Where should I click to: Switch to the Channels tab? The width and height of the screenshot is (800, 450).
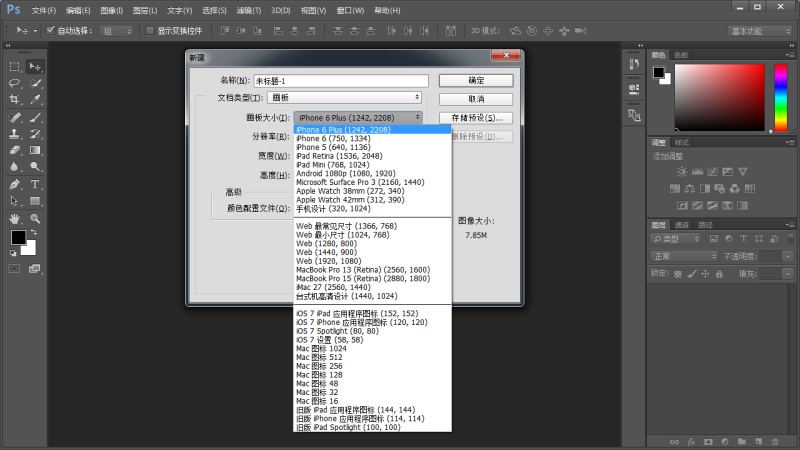pyautogui.click(x=682, y=224)
